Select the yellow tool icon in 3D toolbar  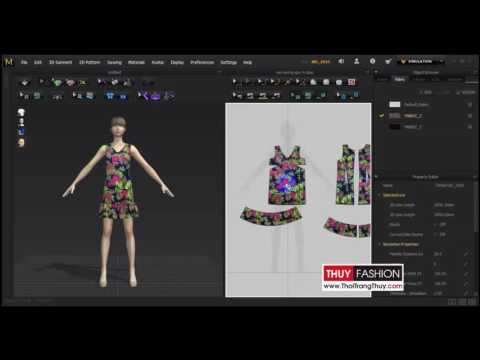pyautogui.click(x=83, y=83)
